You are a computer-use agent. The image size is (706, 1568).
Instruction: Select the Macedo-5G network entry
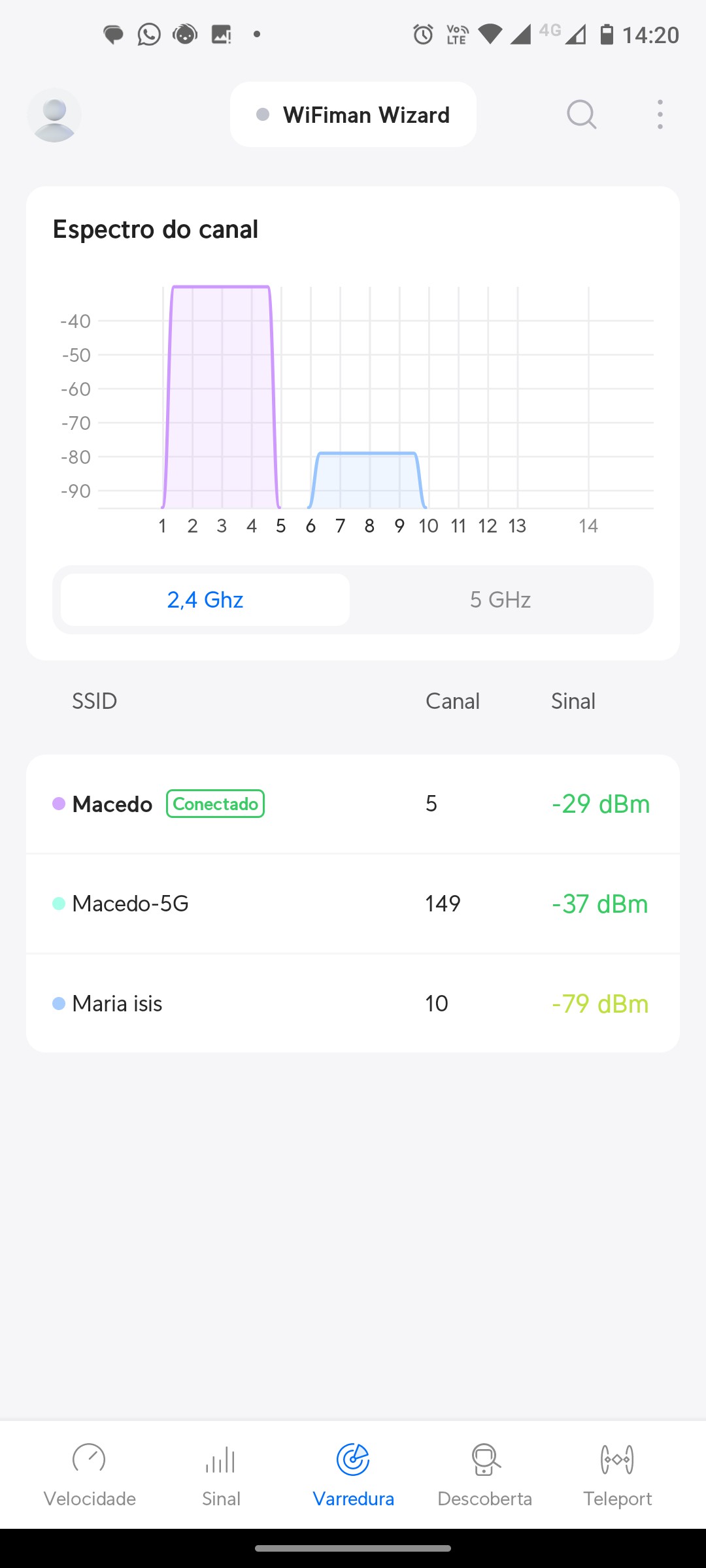(x=353, y=904)
